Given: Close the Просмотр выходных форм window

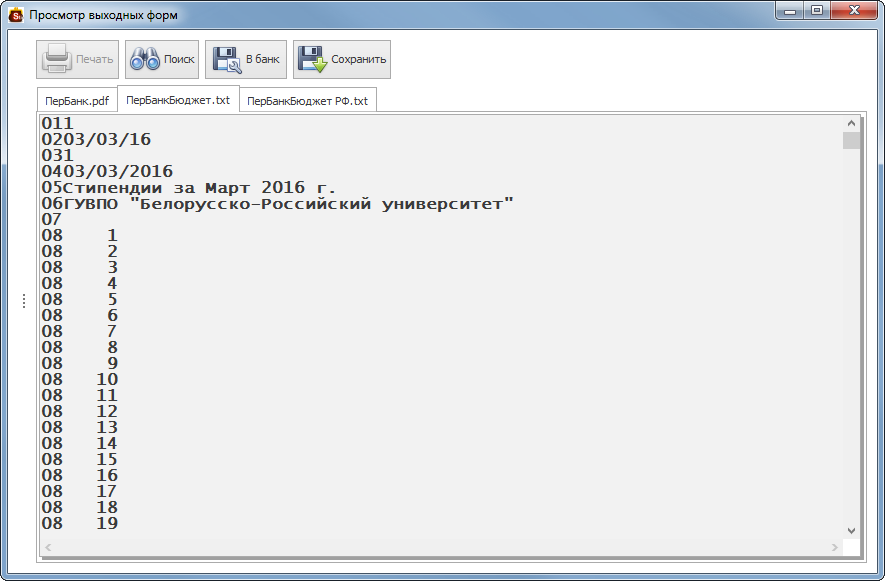Looking at the screenshot, I should pyautogui.click(x=854, y=11).
